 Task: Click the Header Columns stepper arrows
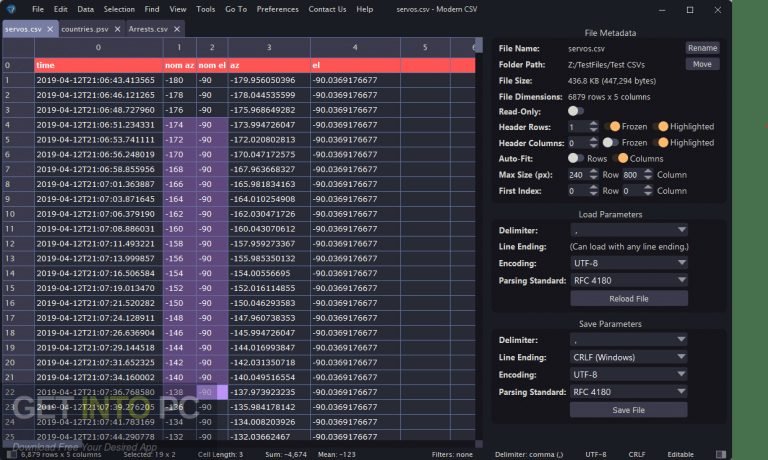594,143
